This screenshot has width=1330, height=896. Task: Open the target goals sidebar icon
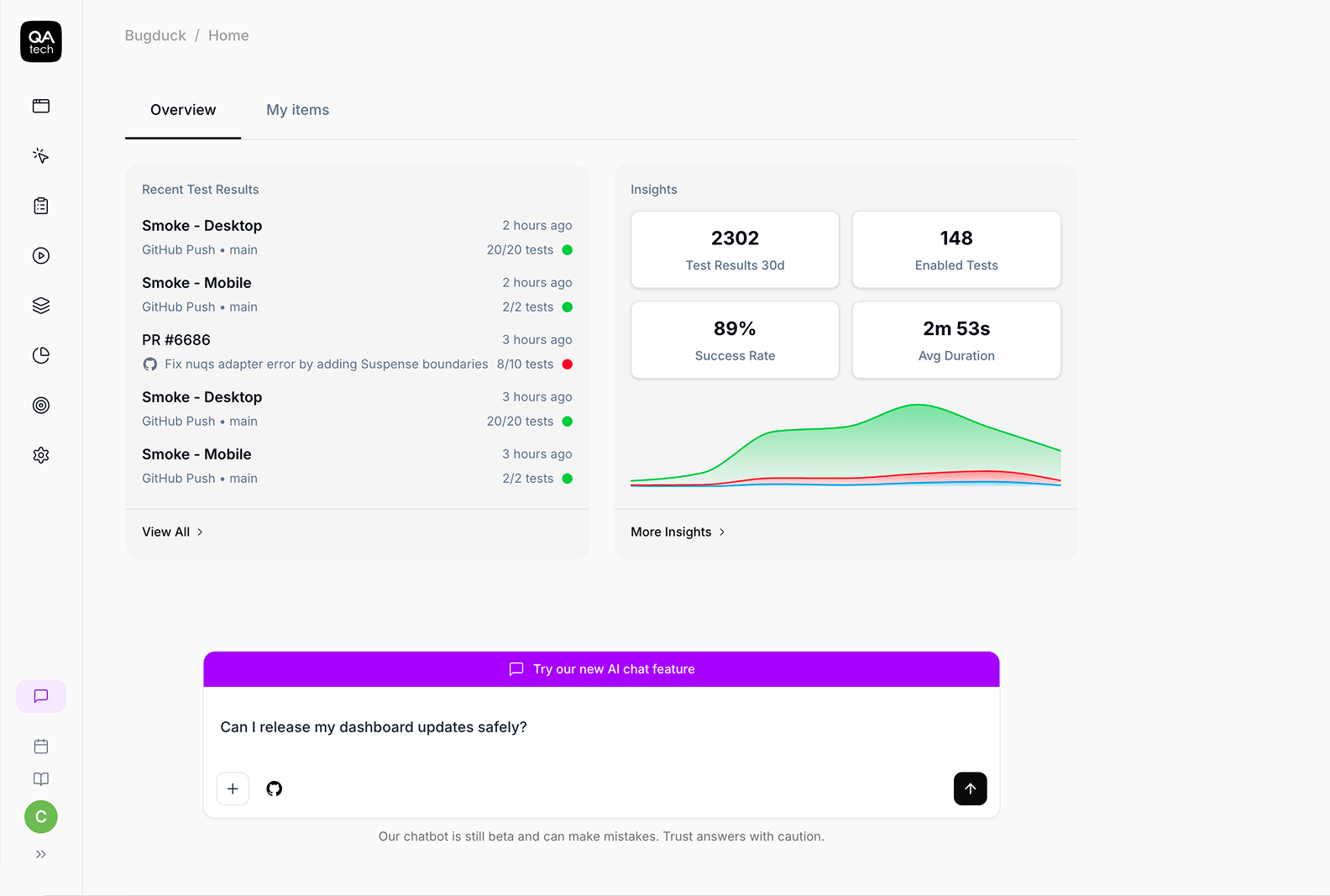pos(41,406)
